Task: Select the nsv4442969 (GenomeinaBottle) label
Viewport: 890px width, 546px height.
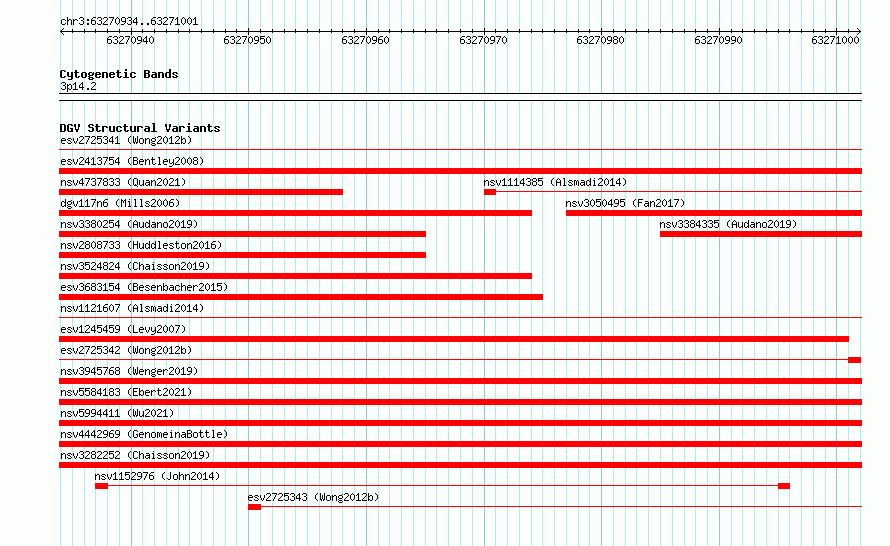Action: click(x=144, y=434)
